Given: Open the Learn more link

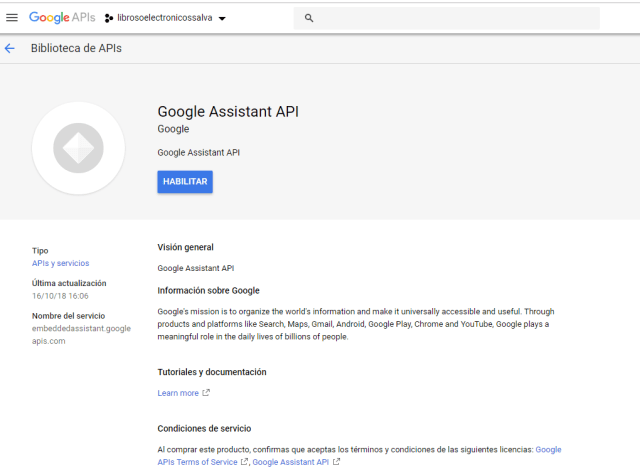Looking at the screenshot, I should pyautogui.click(x=178, y=393).
